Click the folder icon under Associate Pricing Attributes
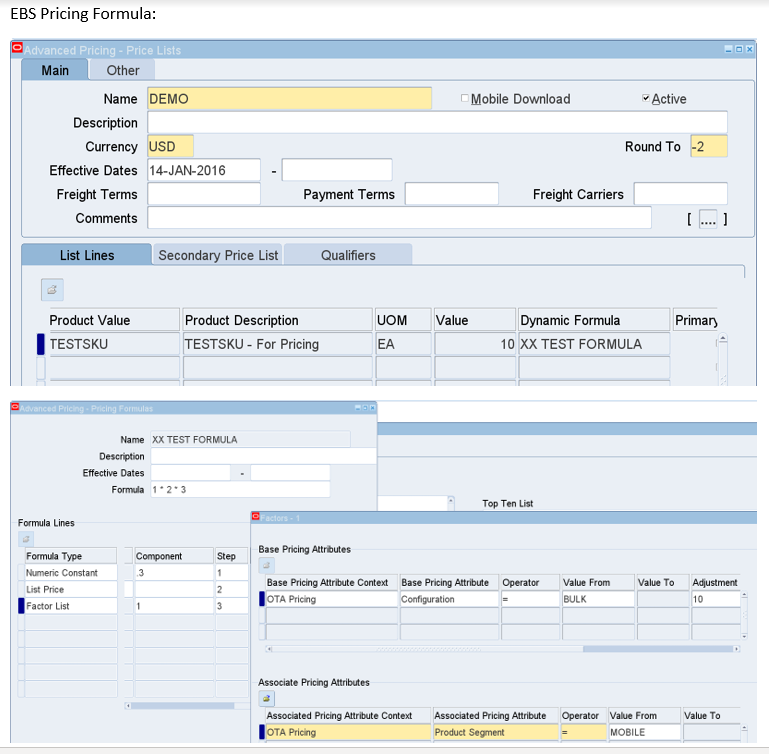Screen dimensions: 769x754 [x=266, y=698]
